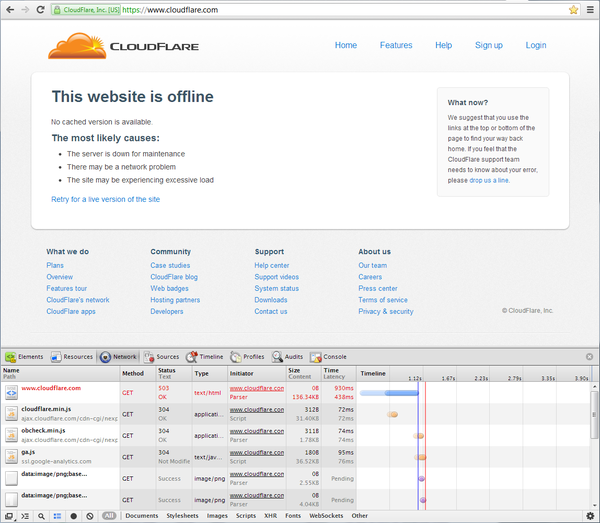Filter network by WebSockets
The image size is (600, 523).
tap(326, 516)
